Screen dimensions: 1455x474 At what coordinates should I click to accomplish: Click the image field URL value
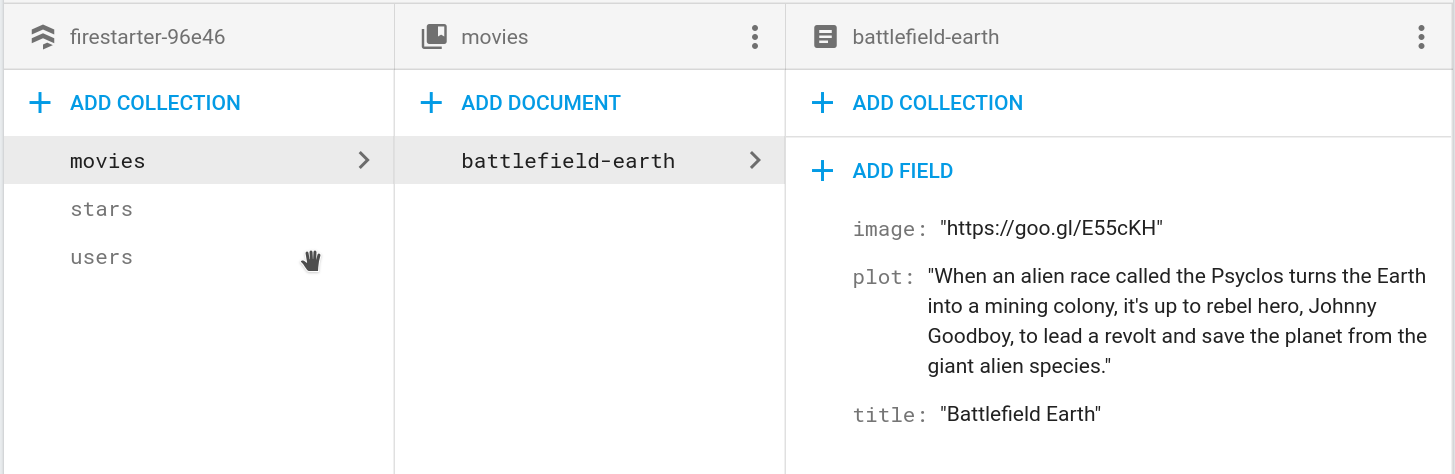1050,229
